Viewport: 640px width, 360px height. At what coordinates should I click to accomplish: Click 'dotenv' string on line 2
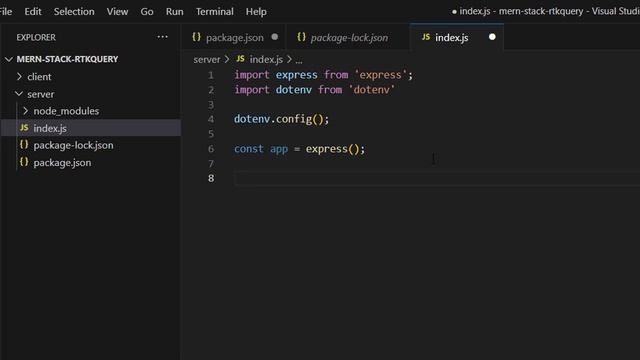(371, 90)
